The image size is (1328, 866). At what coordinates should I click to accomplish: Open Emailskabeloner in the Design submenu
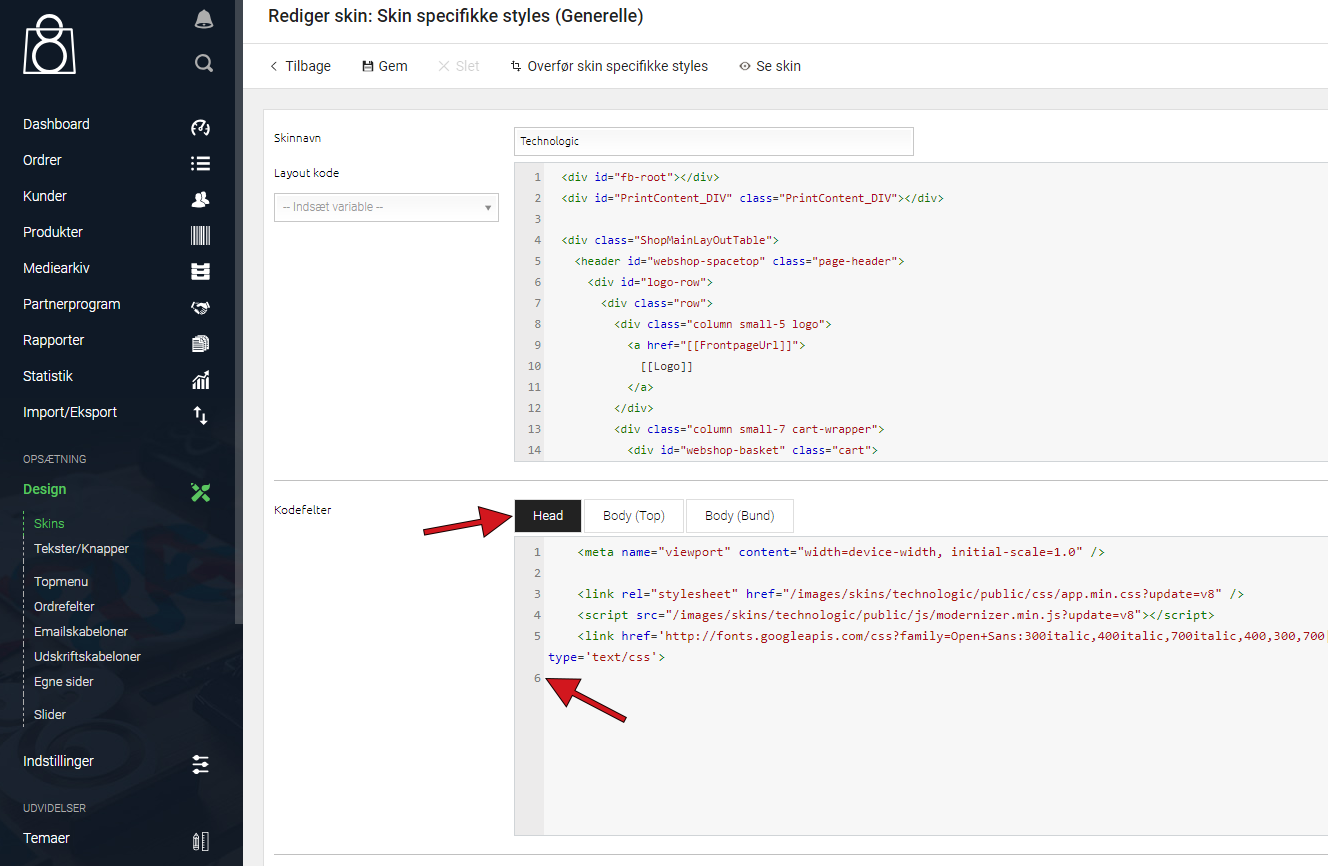81,631
